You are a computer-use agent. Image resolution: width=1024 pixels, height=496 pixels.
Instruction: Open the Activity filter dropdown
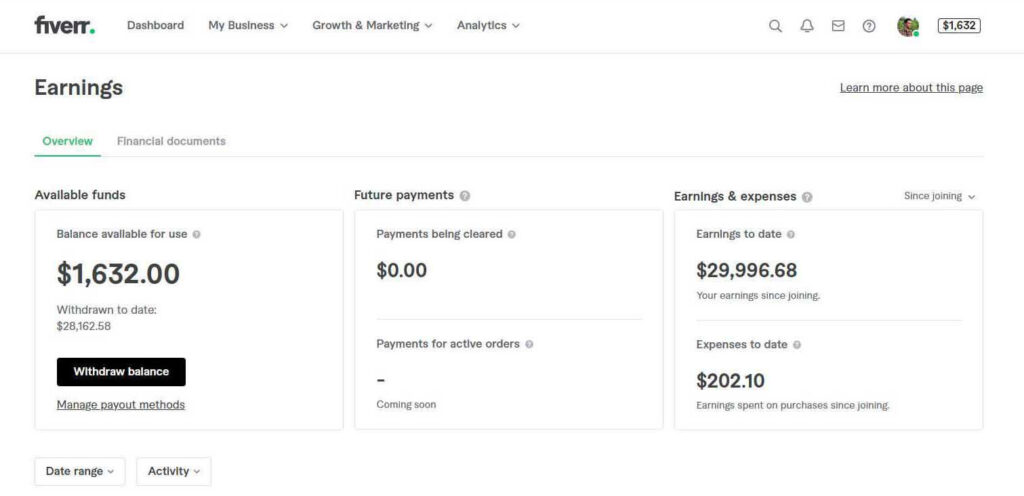174,471
